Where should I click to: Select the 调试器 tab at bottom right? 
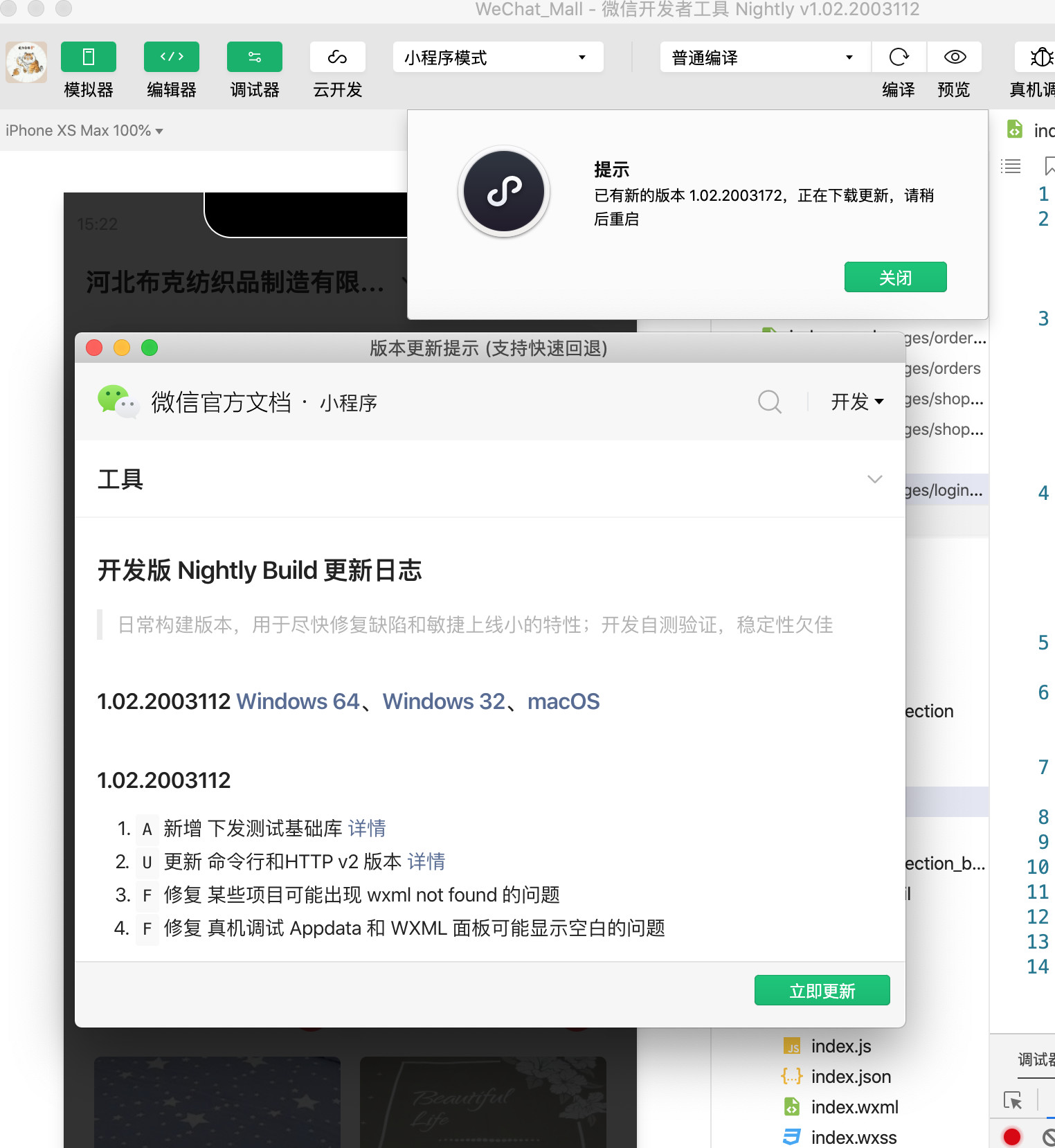pos(1036,1059)
